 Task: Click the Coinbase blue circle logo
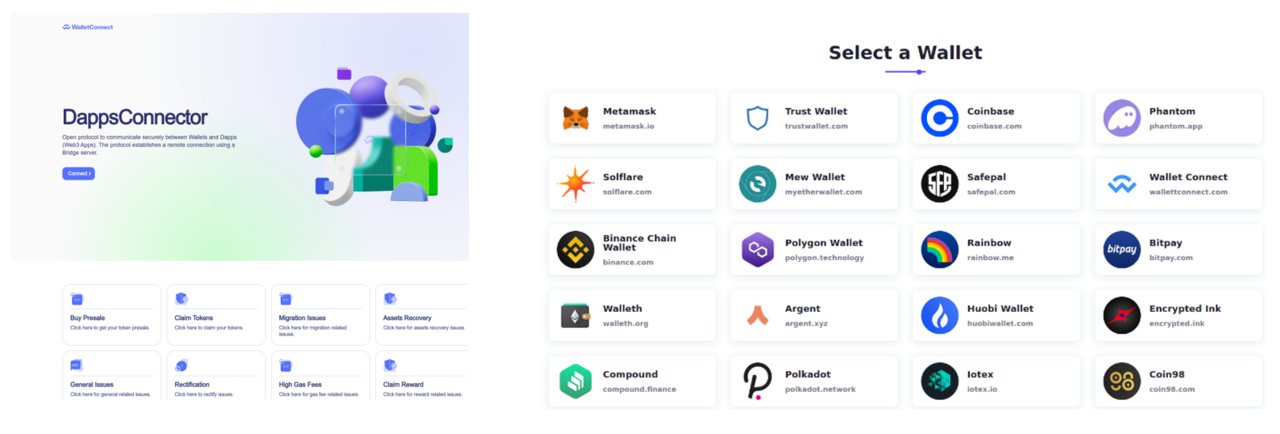tap(940, 118)
